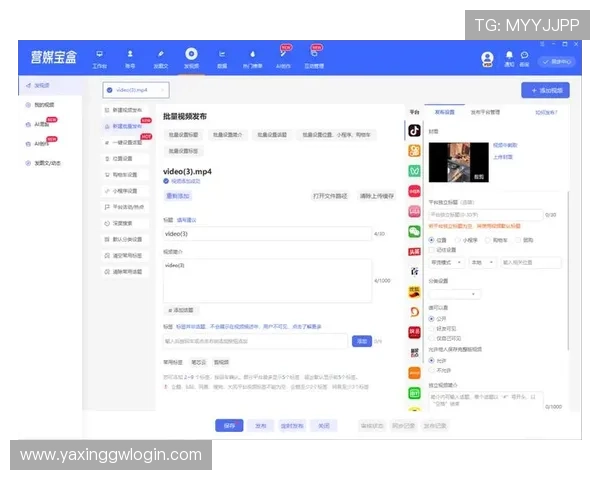Select the orange Kuaishou platform icon
The width and height of the screenshot is (600, 480).
click(x=414, y=151)
